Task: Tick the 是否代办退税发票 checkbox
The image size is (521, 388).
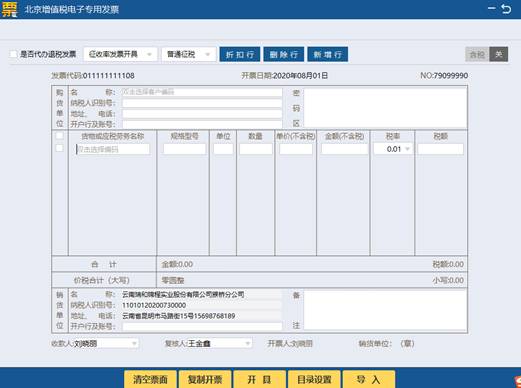Action: (13, 54)
